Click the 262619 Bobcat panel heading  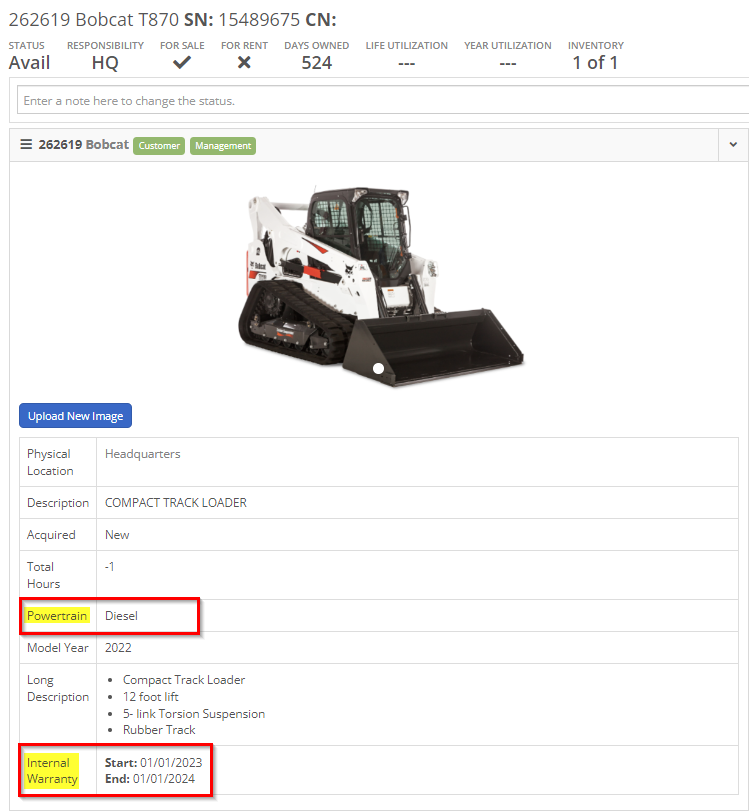tap(83, 144)
